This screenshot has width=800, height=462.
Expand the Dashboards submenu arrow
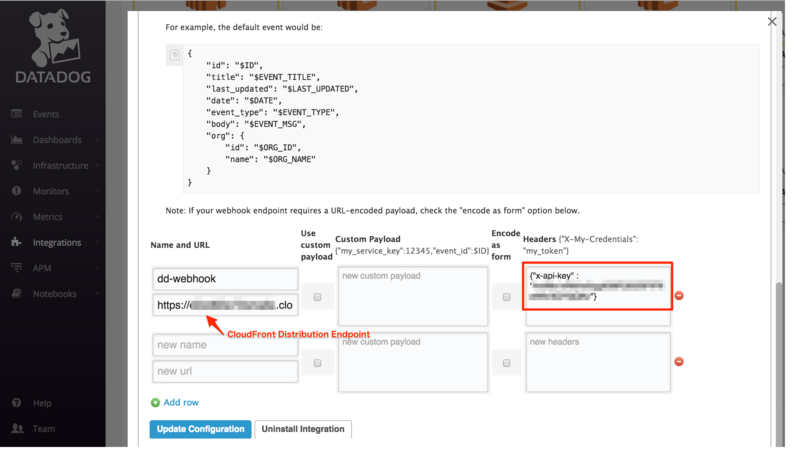tap(97, 140)
